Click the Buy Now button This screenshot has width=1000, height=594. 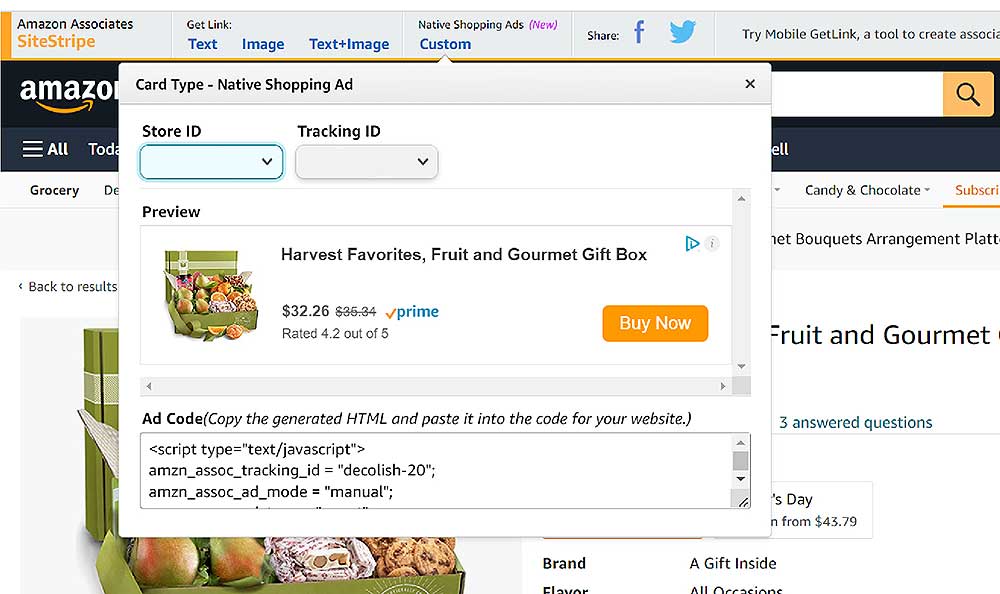[655, 323]
